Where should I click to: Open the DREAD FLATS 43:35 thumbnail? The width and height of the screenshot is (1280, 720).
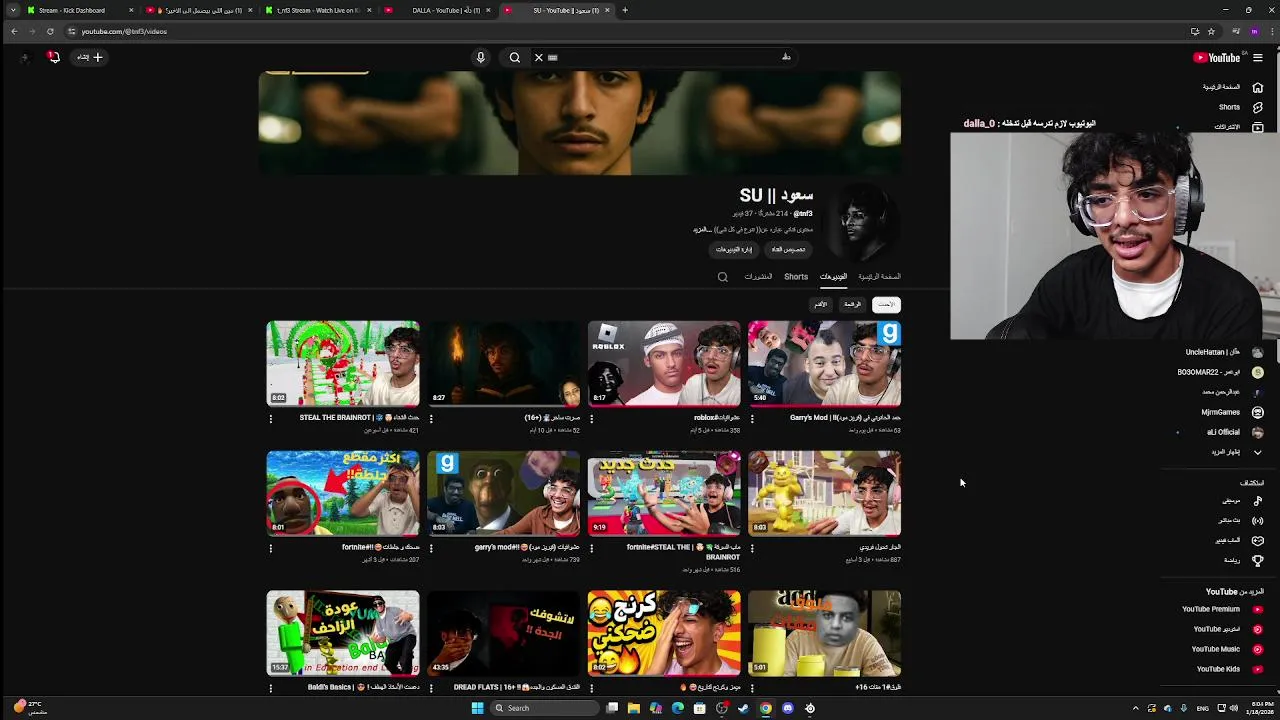pos(503,633)
